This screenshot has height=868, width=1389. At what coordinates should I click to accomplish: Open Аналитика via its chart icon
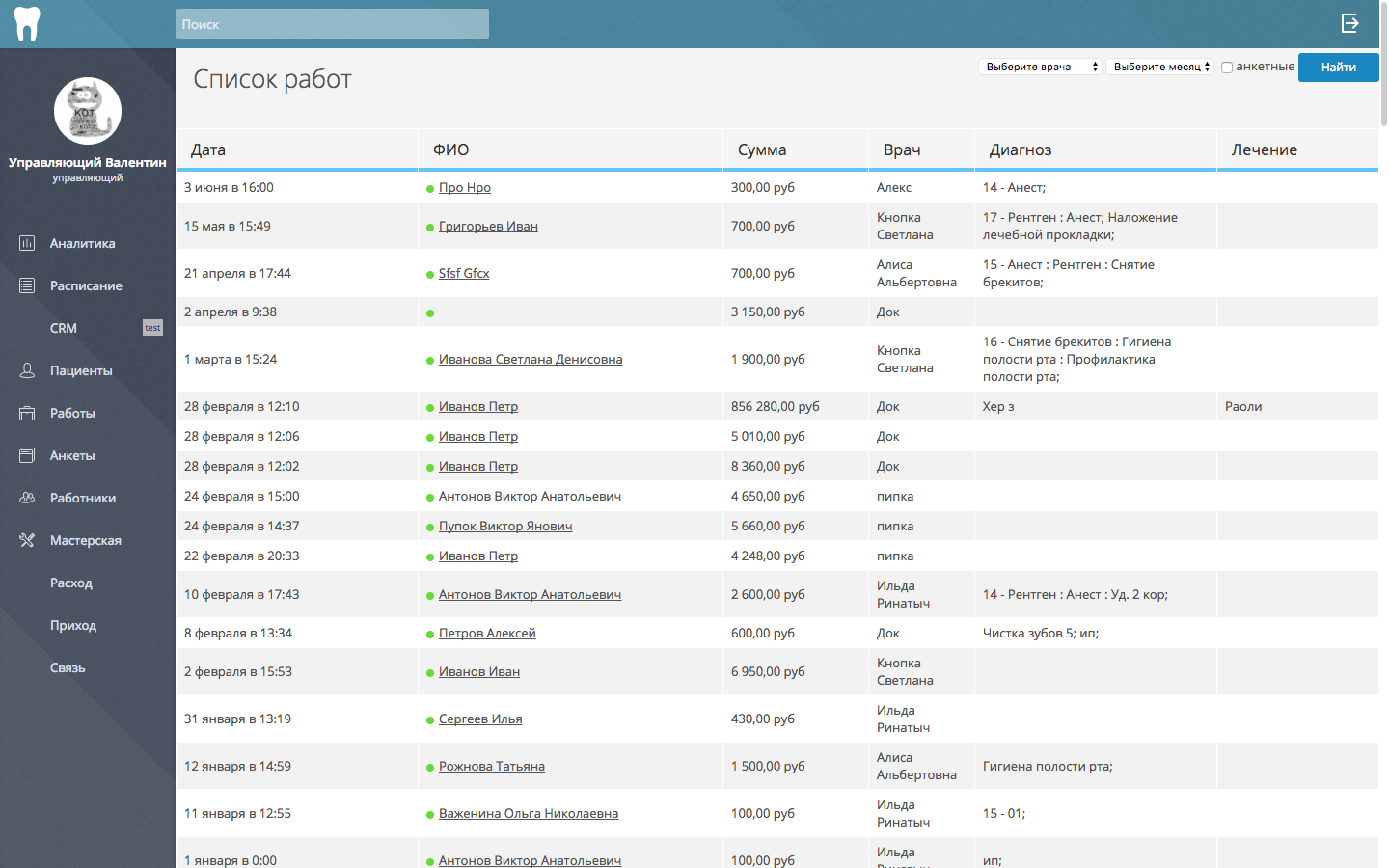[27, 243]
